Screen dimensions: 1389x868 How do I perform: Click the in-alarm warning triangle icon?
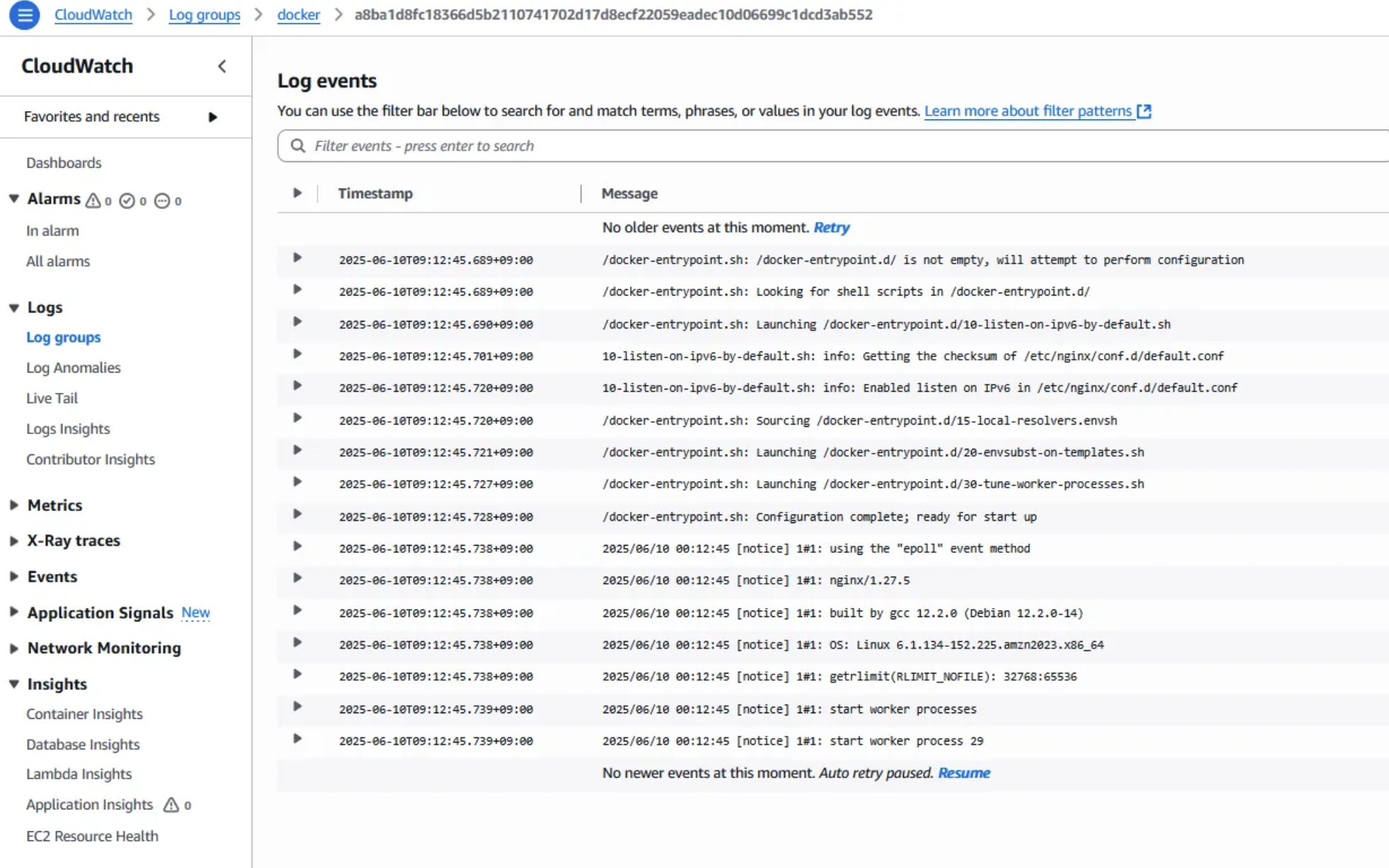pyautogui.click(x=93, y=201)
